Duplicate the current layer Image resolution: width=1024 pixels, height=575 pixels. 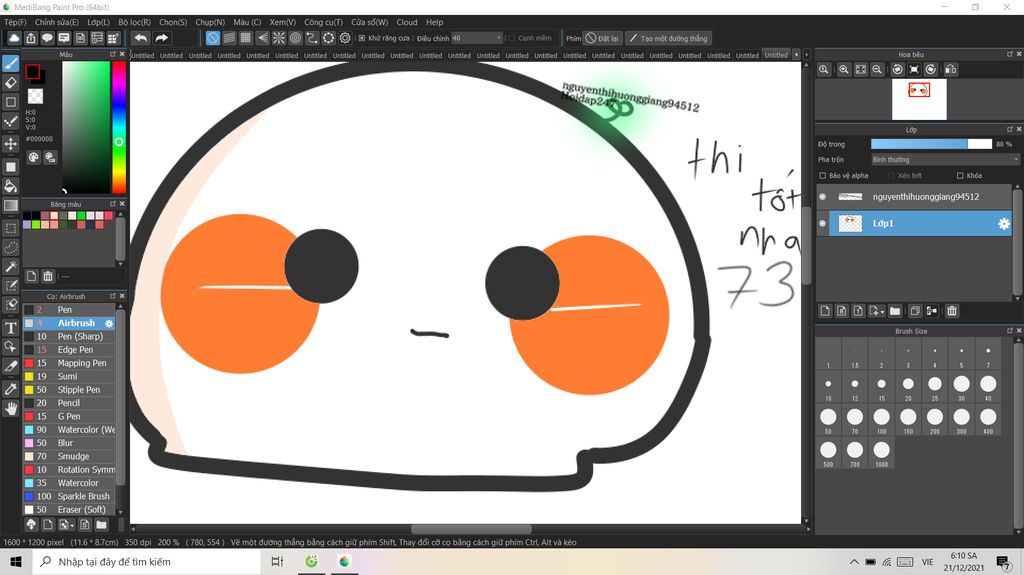(915, 311)
